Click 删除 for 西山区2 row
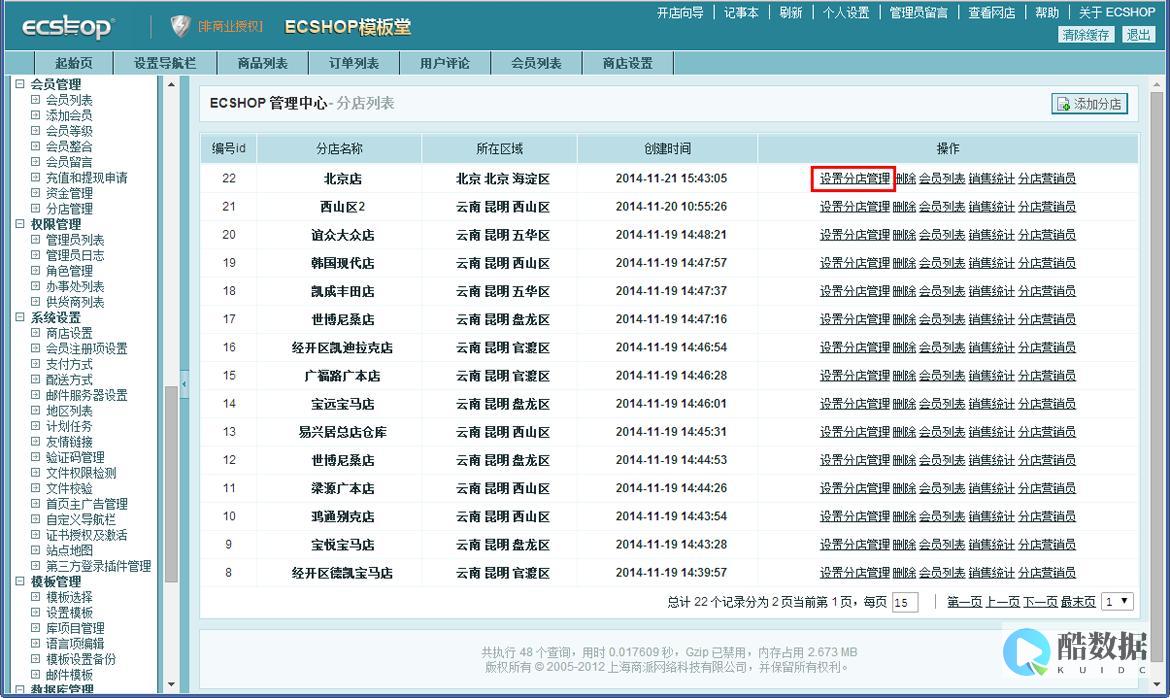 [x=904, y=207]
